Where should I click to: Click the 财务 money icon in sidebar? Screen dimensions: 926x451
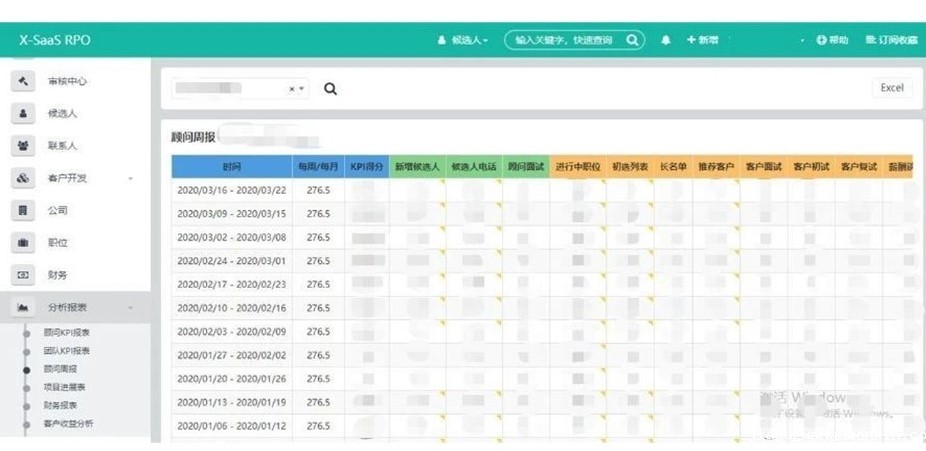[23, 275]
